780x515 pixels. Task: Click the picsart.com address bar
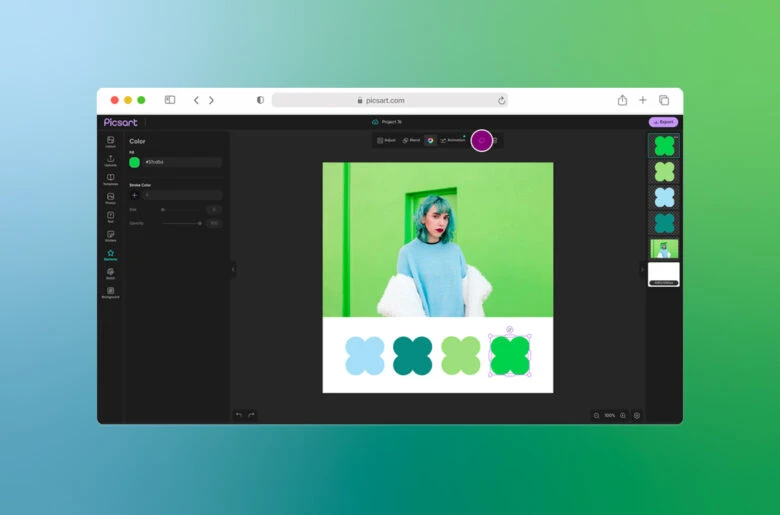(390, 101)
